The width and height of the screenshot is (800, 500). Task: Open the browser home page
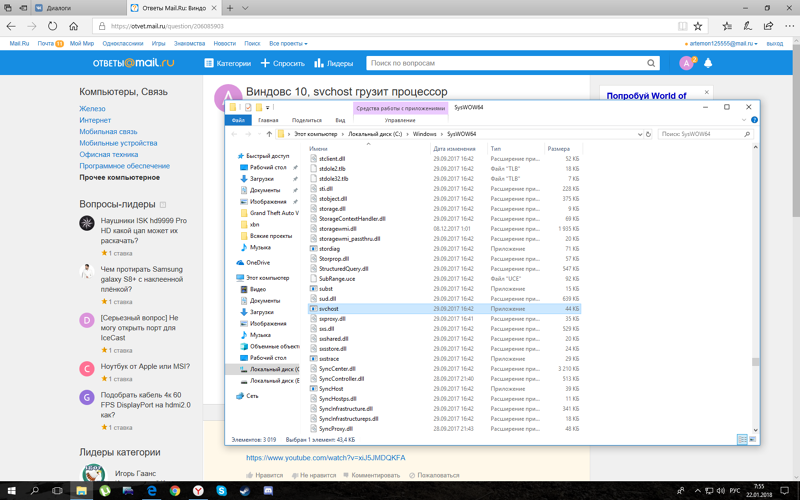pos(74,26)
